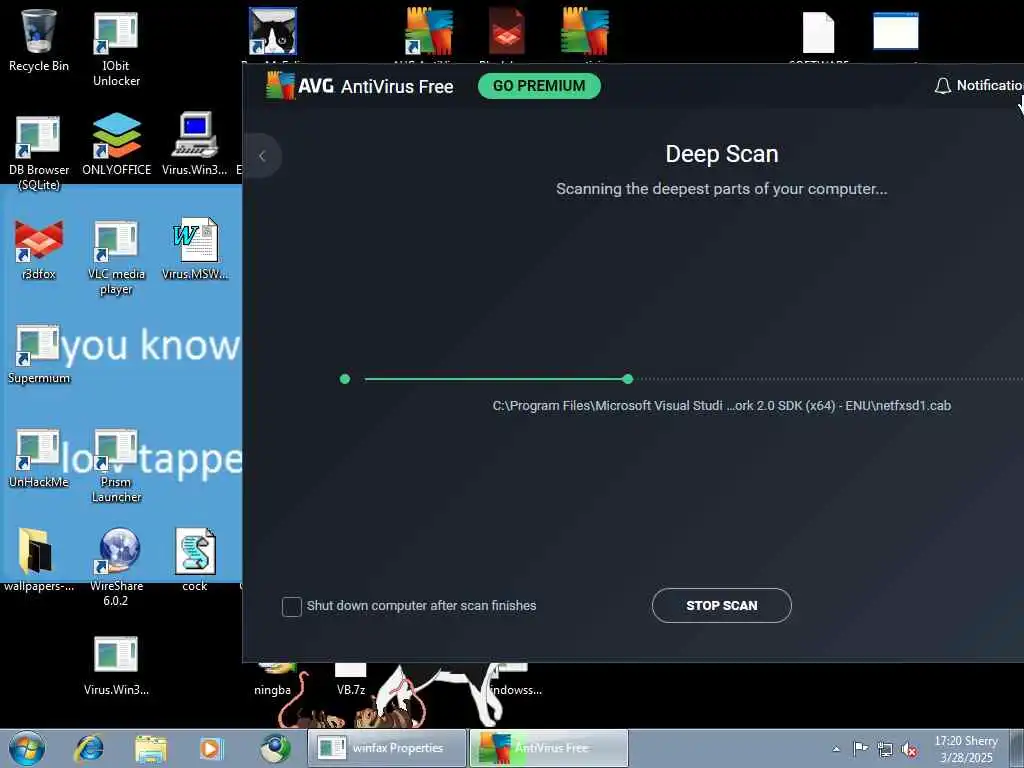Open the wallpapers folder icon
Screen dimensions: 1024x768
click(x=39, y=559)
